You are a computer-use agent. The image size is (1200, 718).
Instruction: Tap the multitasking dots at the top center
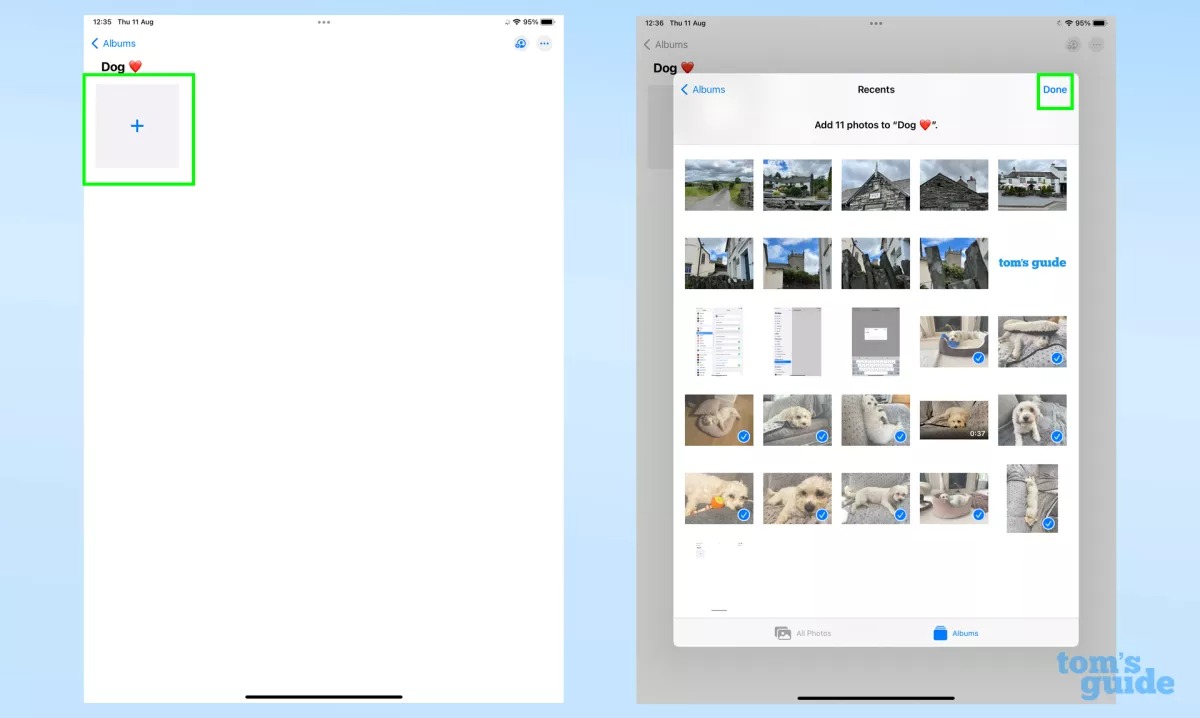click(x=323, y=22)
